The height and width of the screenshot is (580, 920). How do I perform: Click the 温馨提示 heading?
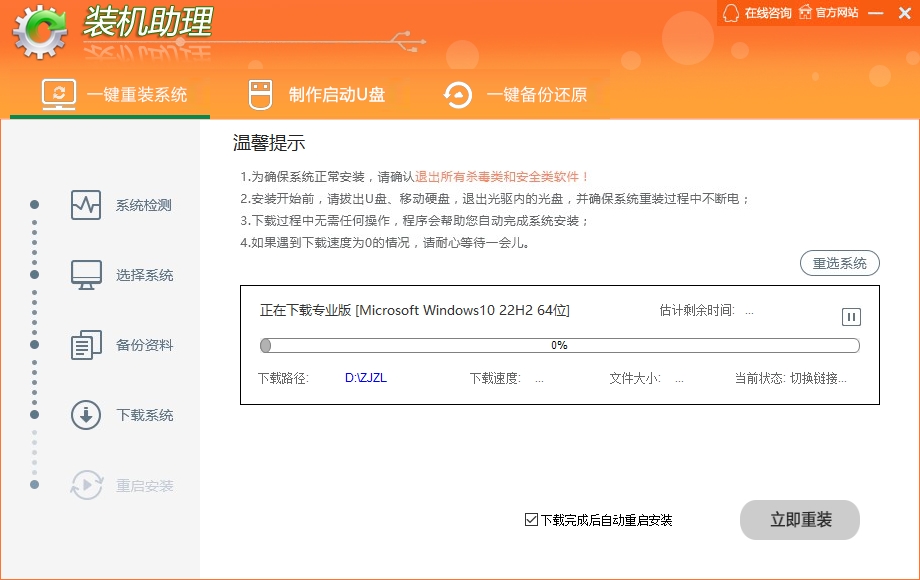[269, 143]
